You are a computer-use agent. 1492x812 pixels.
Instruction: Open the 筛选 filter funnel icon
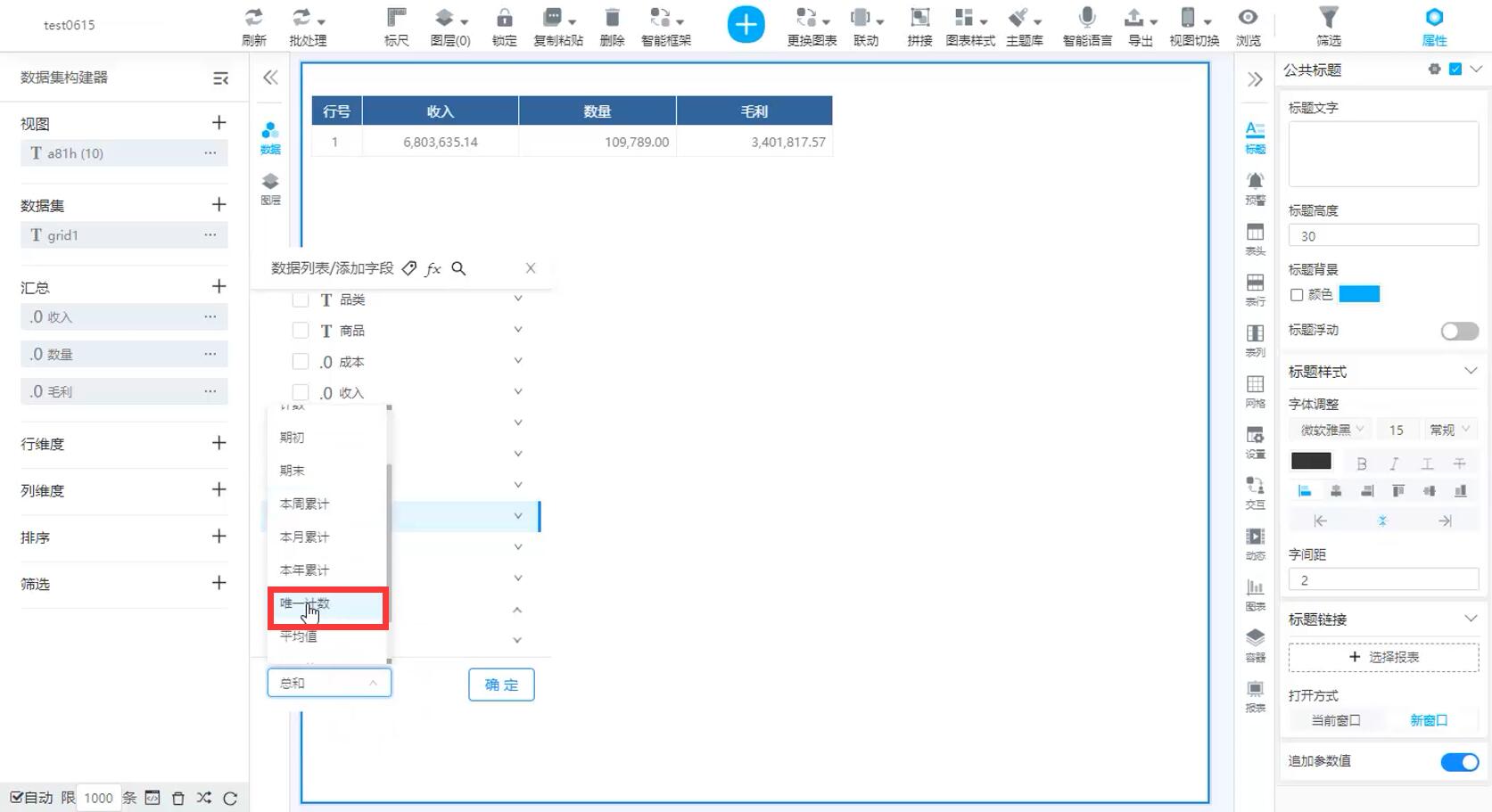click(x=1328, y=18)
